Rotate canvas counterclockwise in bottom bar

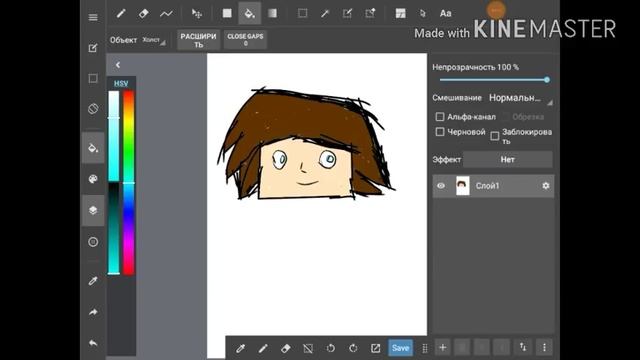point(331,348)
